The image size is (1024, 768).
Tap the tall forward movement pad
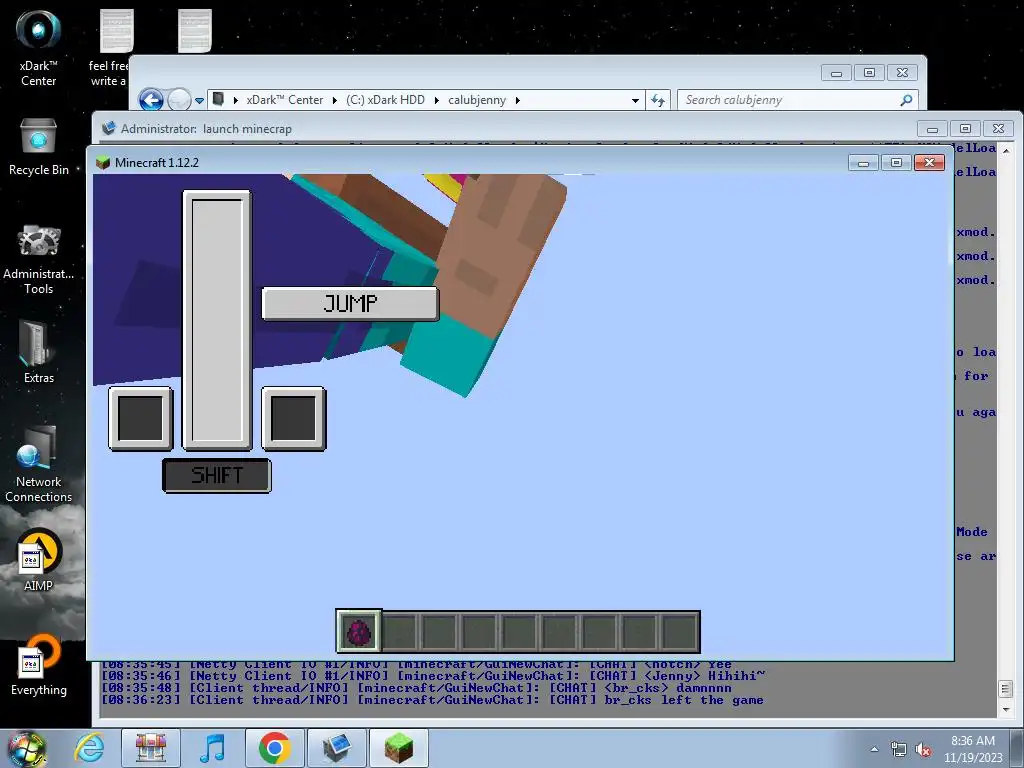[217, 320]
